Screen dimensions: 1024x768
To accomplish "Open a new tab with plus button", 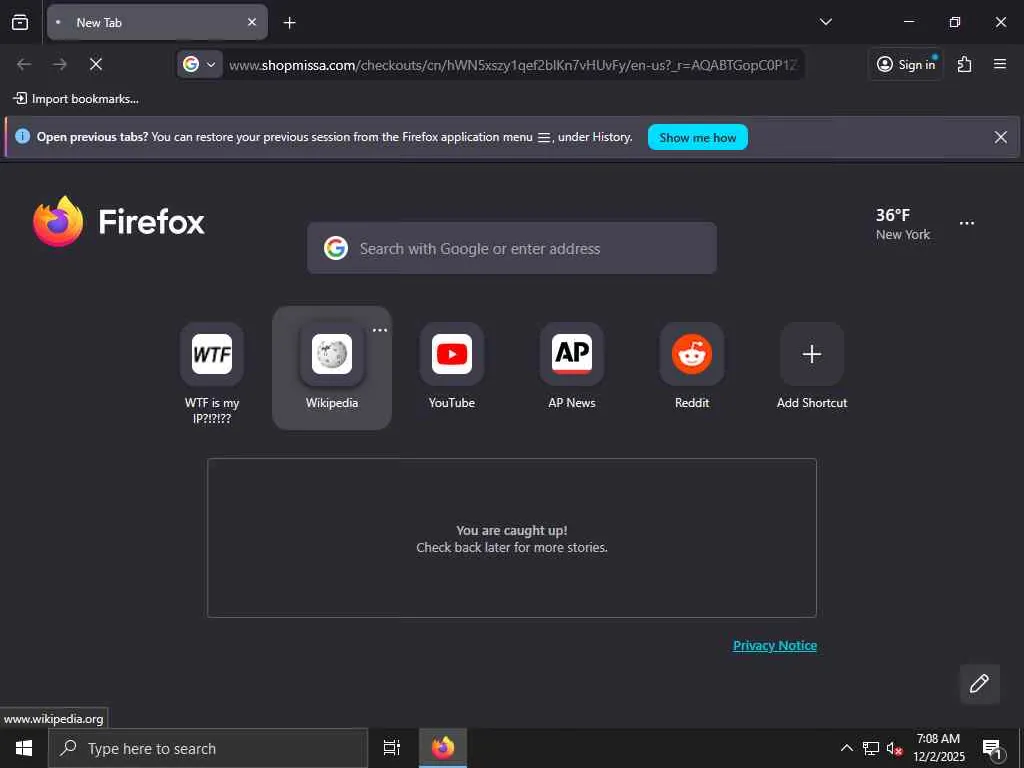I will 289,23.
